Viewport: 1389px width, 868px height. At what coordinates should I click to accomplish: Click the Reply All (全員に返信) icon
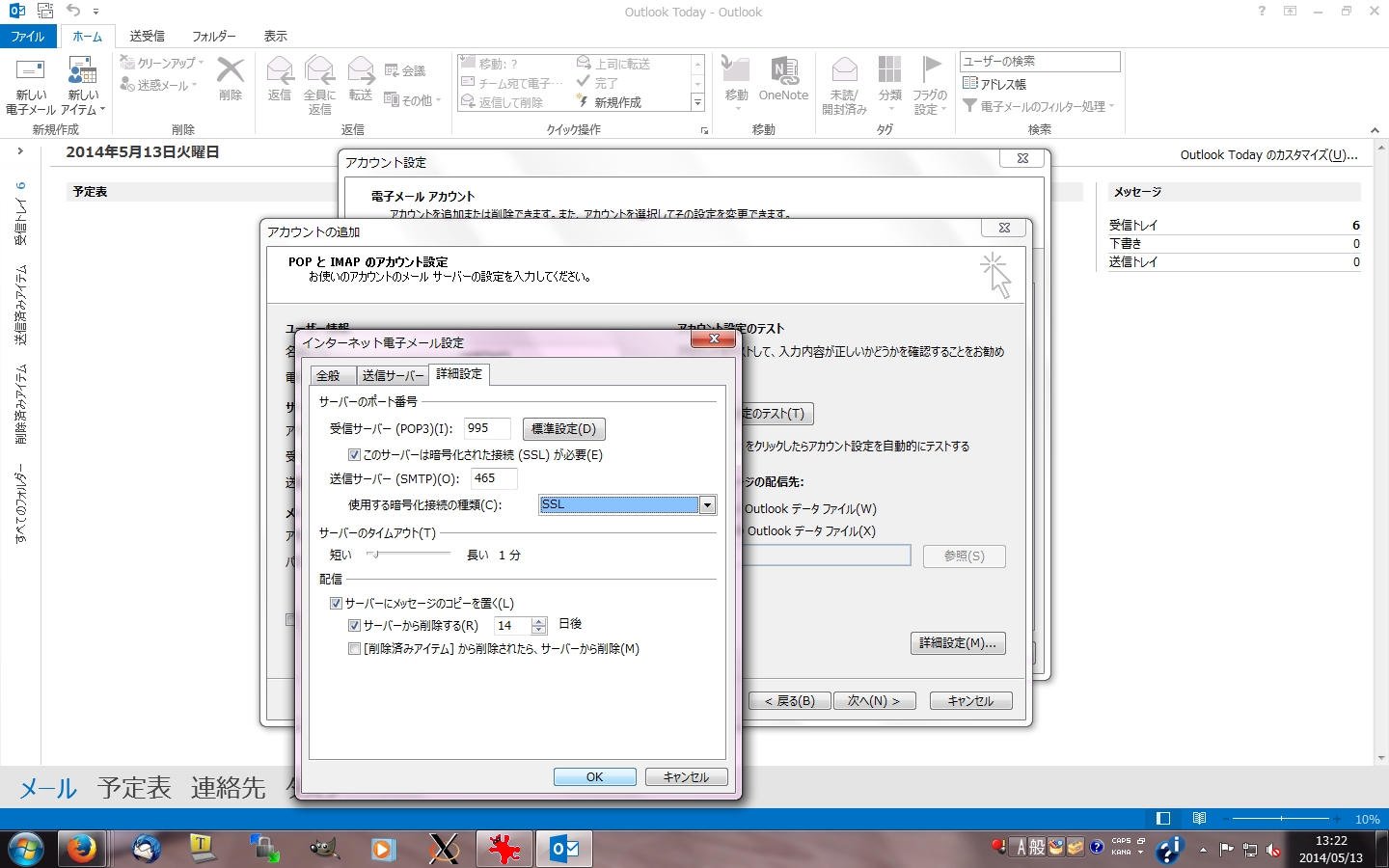coord(319,86)
